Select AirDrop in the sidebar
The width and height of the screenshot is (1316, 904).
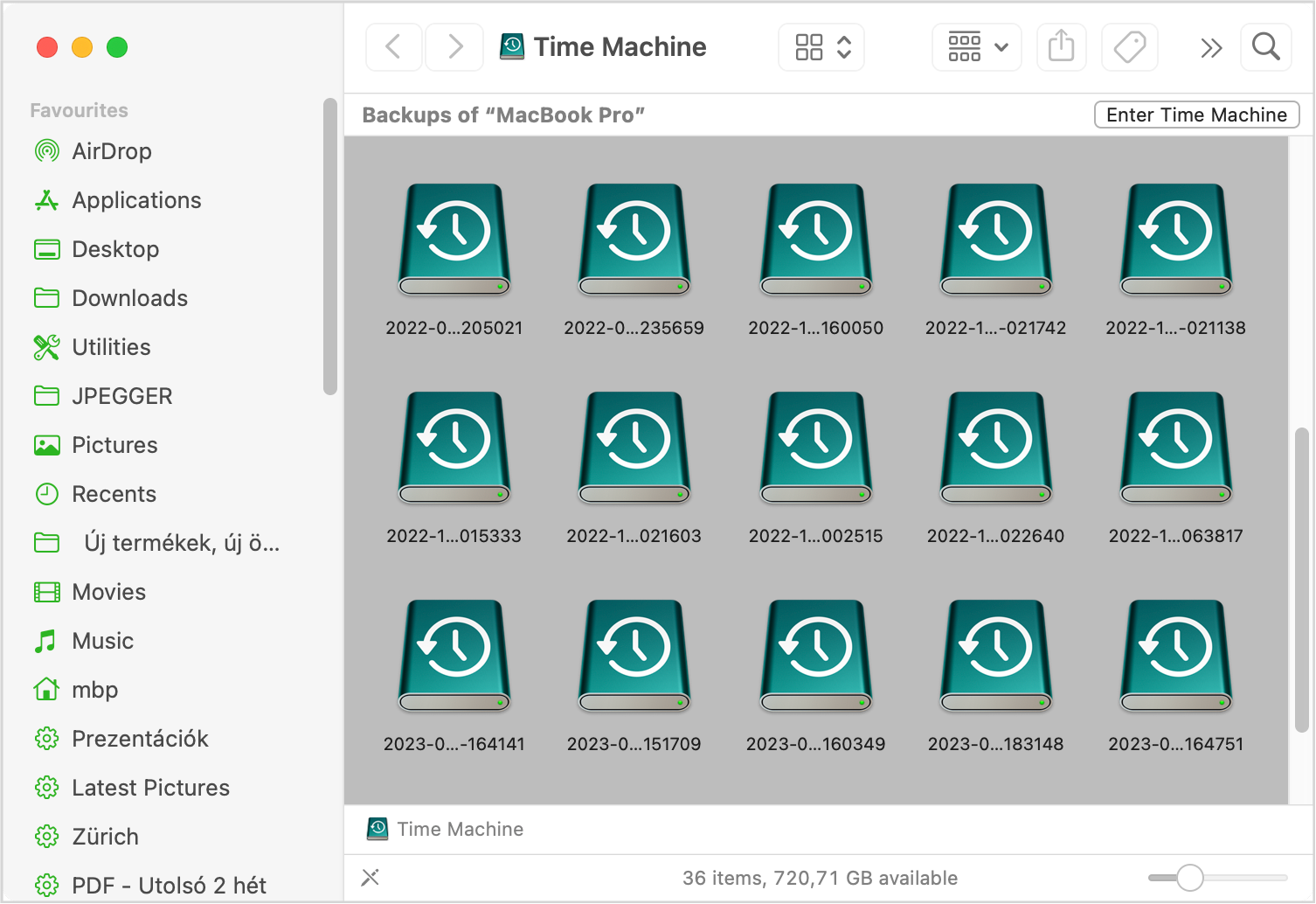[x=111, y=151]
